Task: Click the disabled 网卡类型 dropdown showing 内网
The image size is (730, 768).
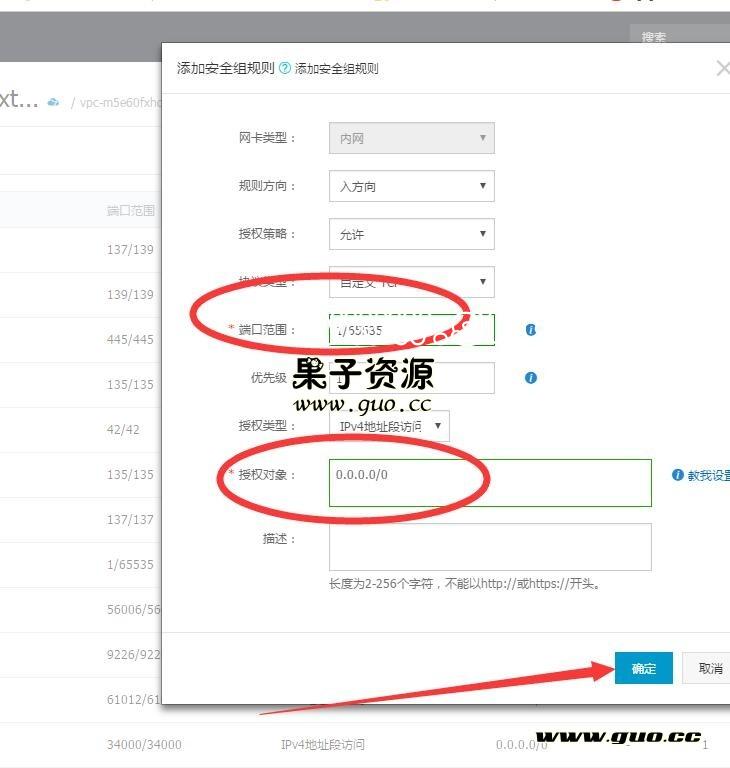Action: click(x=411, y=138)
